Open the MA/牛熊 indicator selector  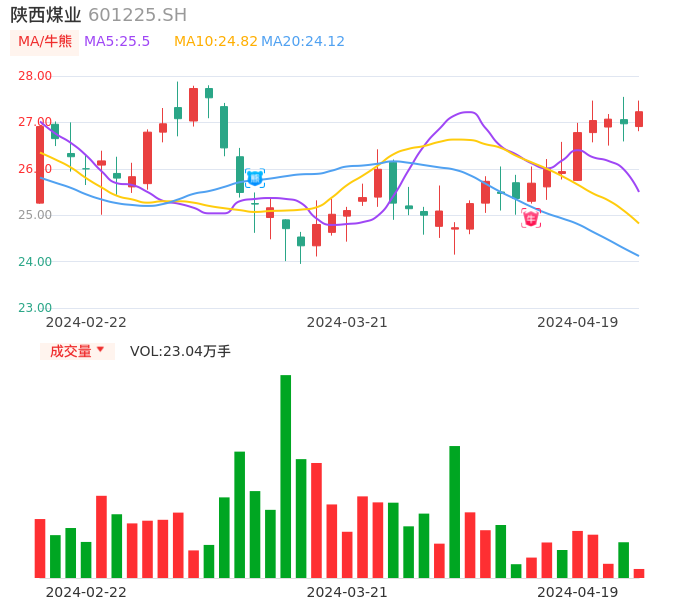[45, 42]
